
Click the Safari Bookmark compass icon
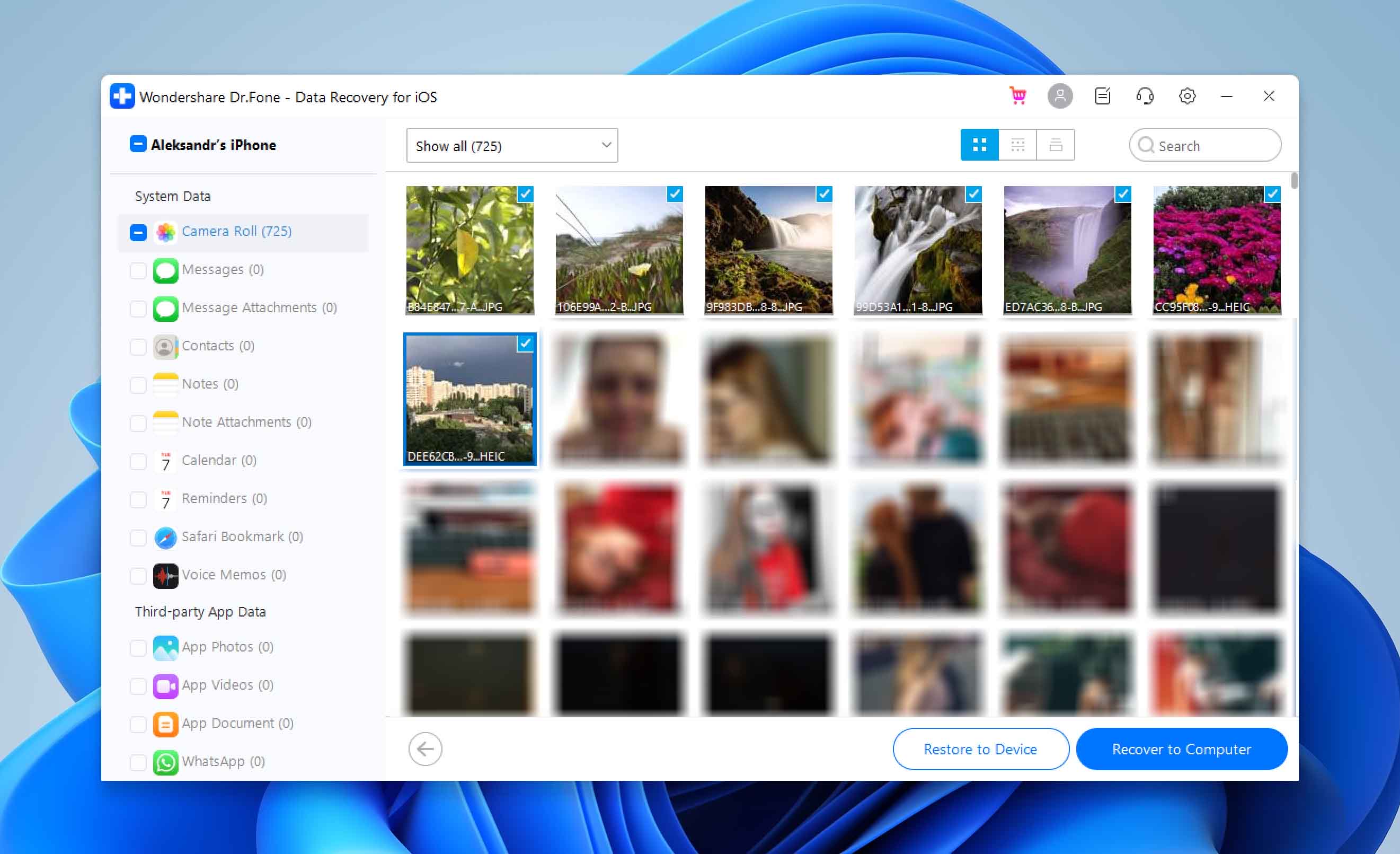[165, 537]
